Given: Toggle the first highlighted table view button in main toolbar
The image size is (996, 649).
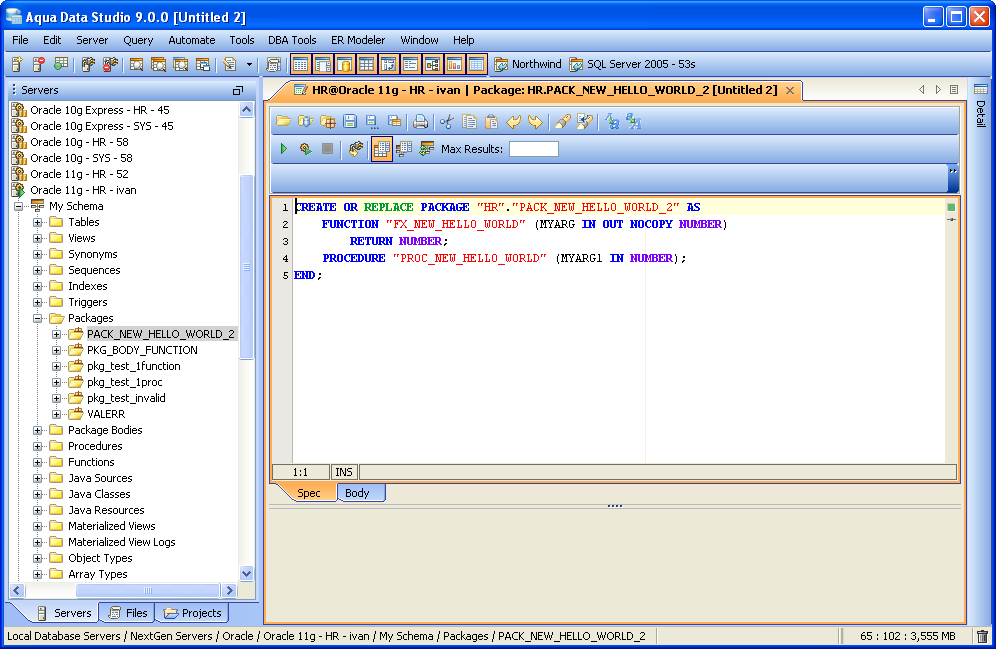Looking at the screenshot, I should point(300,64).
